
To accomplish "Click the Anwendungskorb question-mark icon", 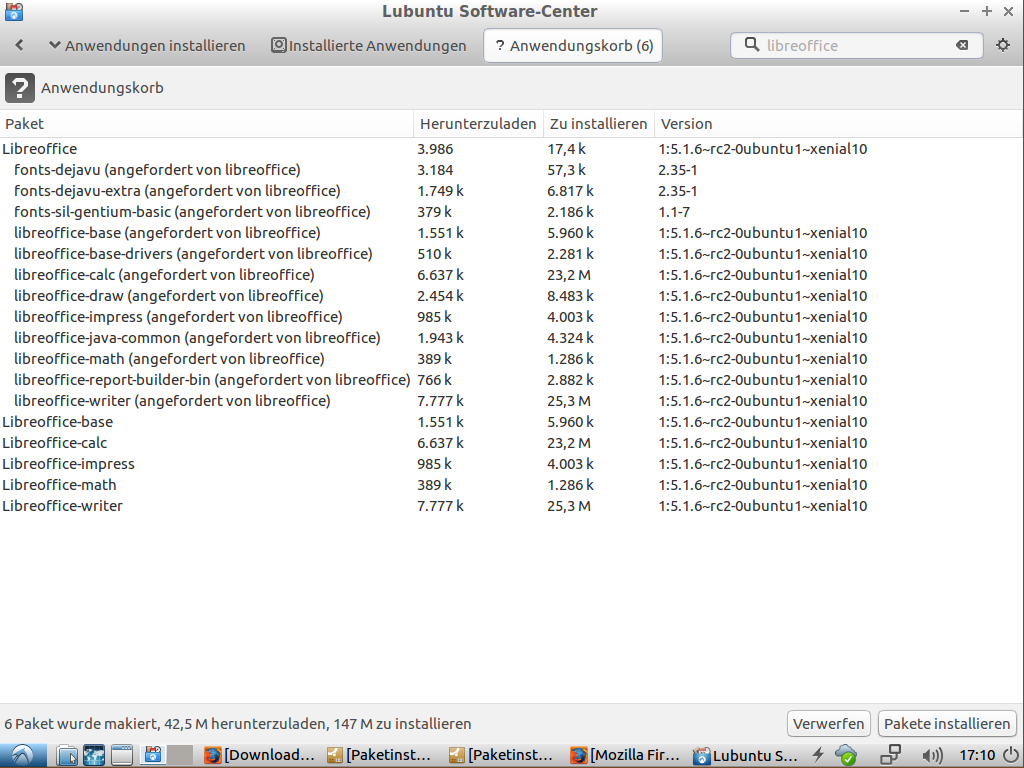I will 20,88.
